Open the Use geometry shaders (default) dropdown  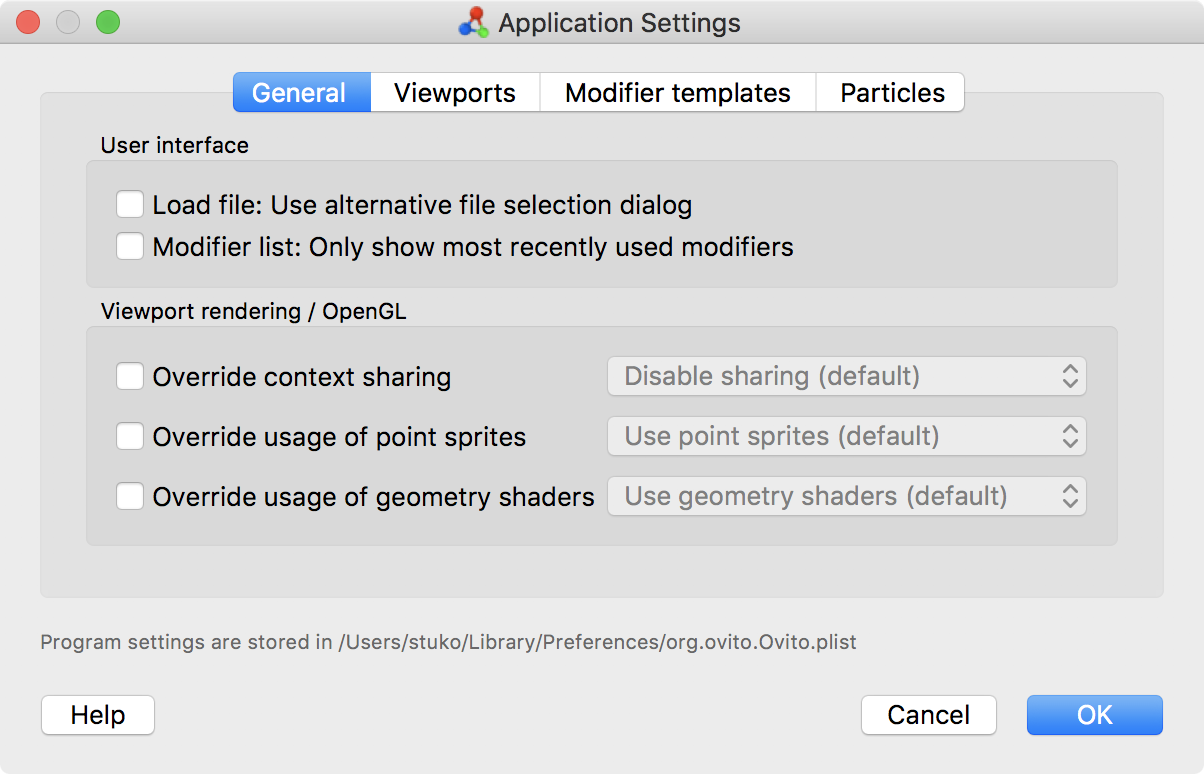tap(846, 496)
